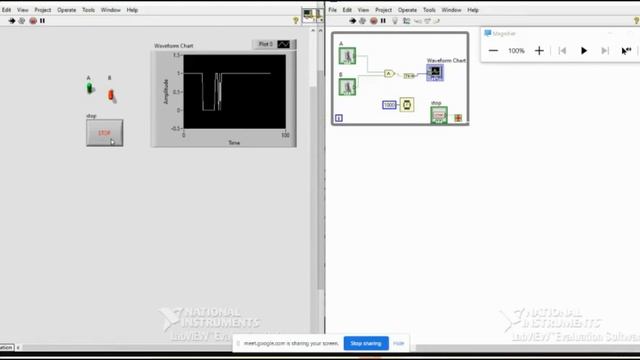Image resolution: width=640 pixels, height=360 pixels.
Task: Click Magnifier read from here cursor icon
Action: click(626, 51)
